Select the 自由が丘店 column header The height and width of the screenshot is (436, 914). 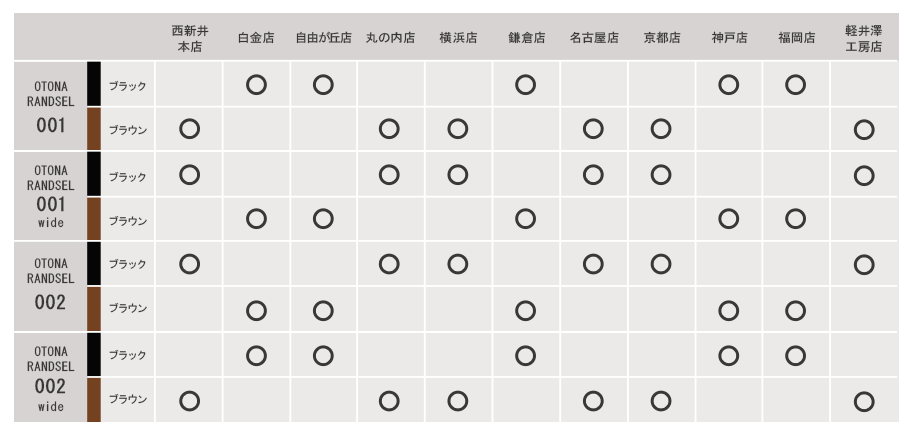coord(322,39)
